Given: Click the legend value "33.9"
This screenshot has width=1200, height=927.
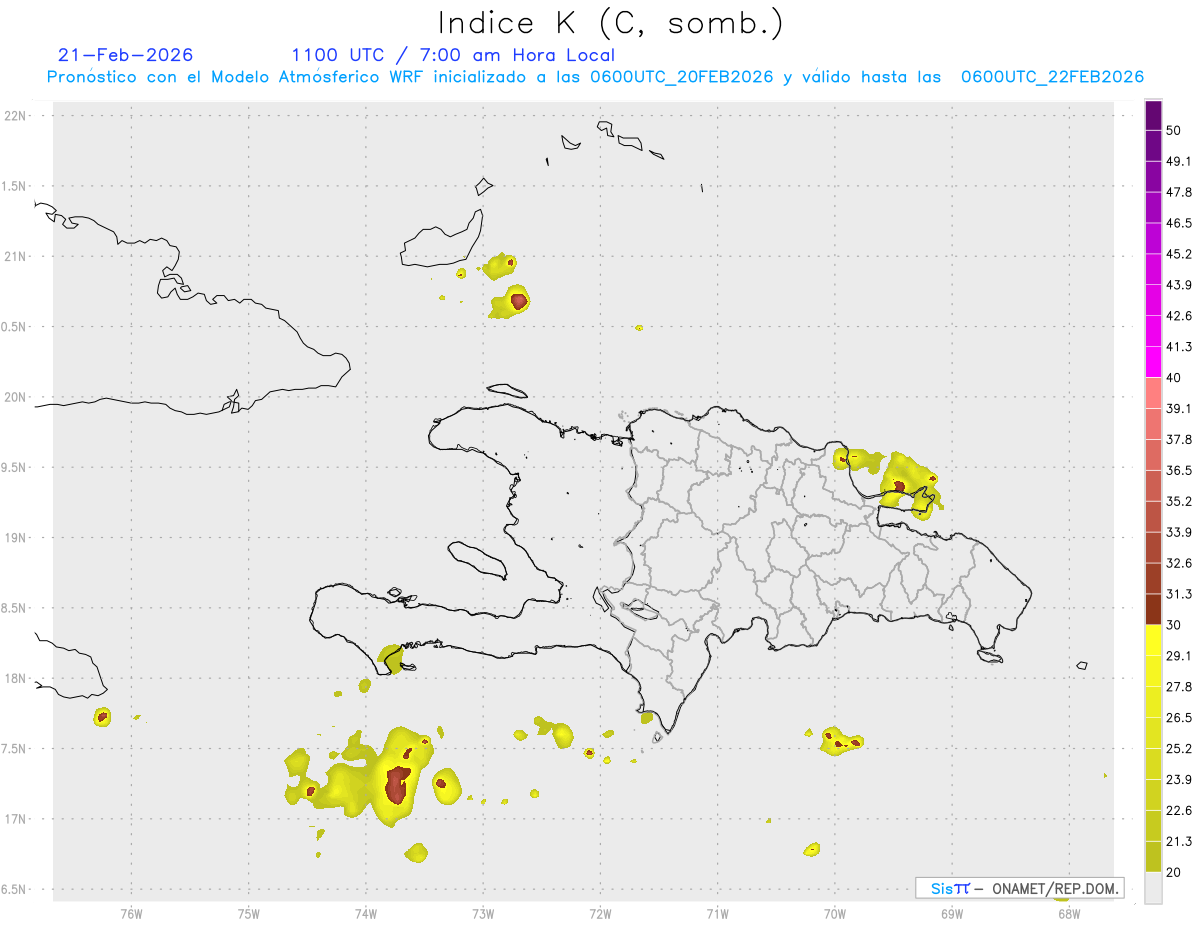Looking at the screenshot, I should tap(1179, 532).
